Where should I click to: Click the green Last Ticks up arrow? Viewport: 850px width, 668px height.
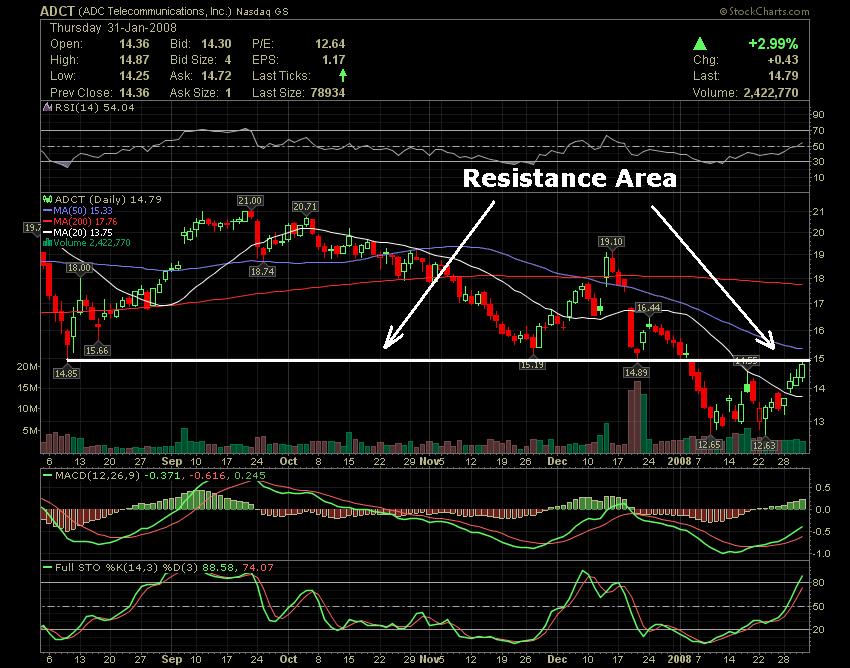click(343, 75)
